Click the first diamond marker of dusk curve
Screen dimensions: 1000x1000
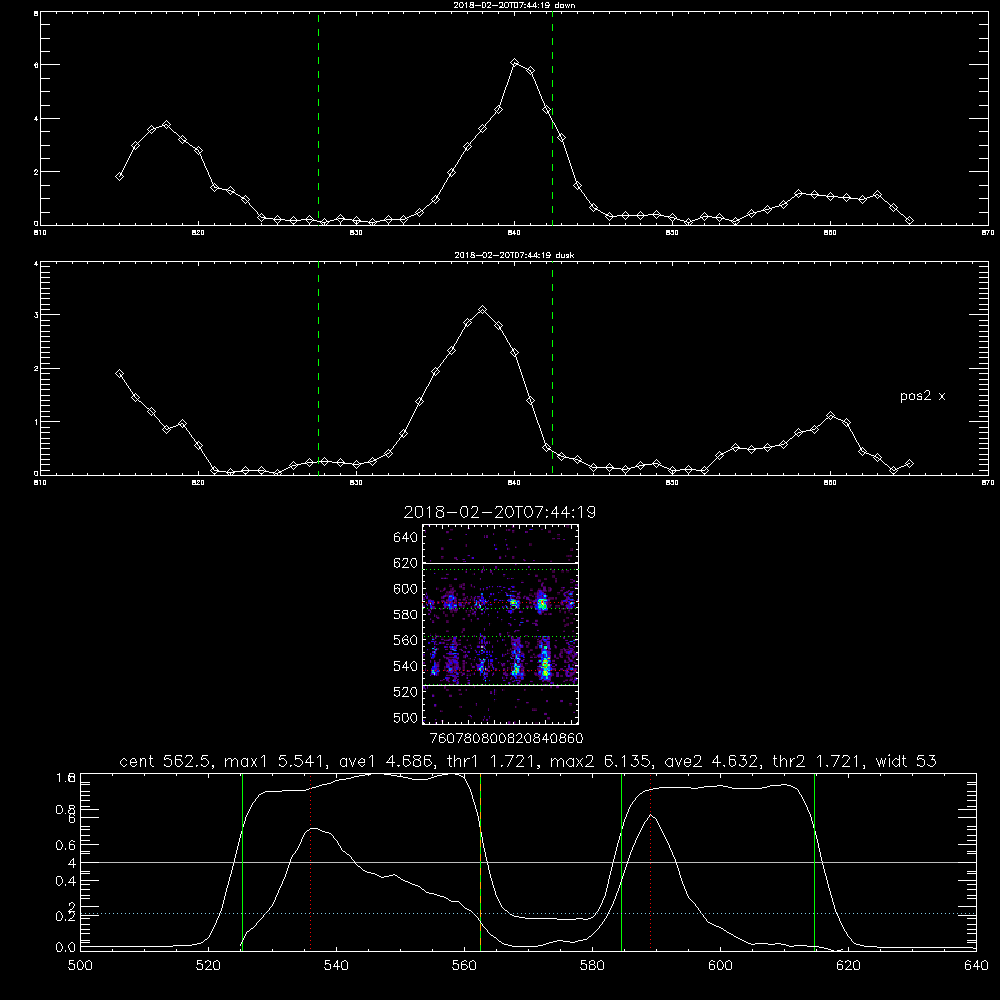pos(119,374)
